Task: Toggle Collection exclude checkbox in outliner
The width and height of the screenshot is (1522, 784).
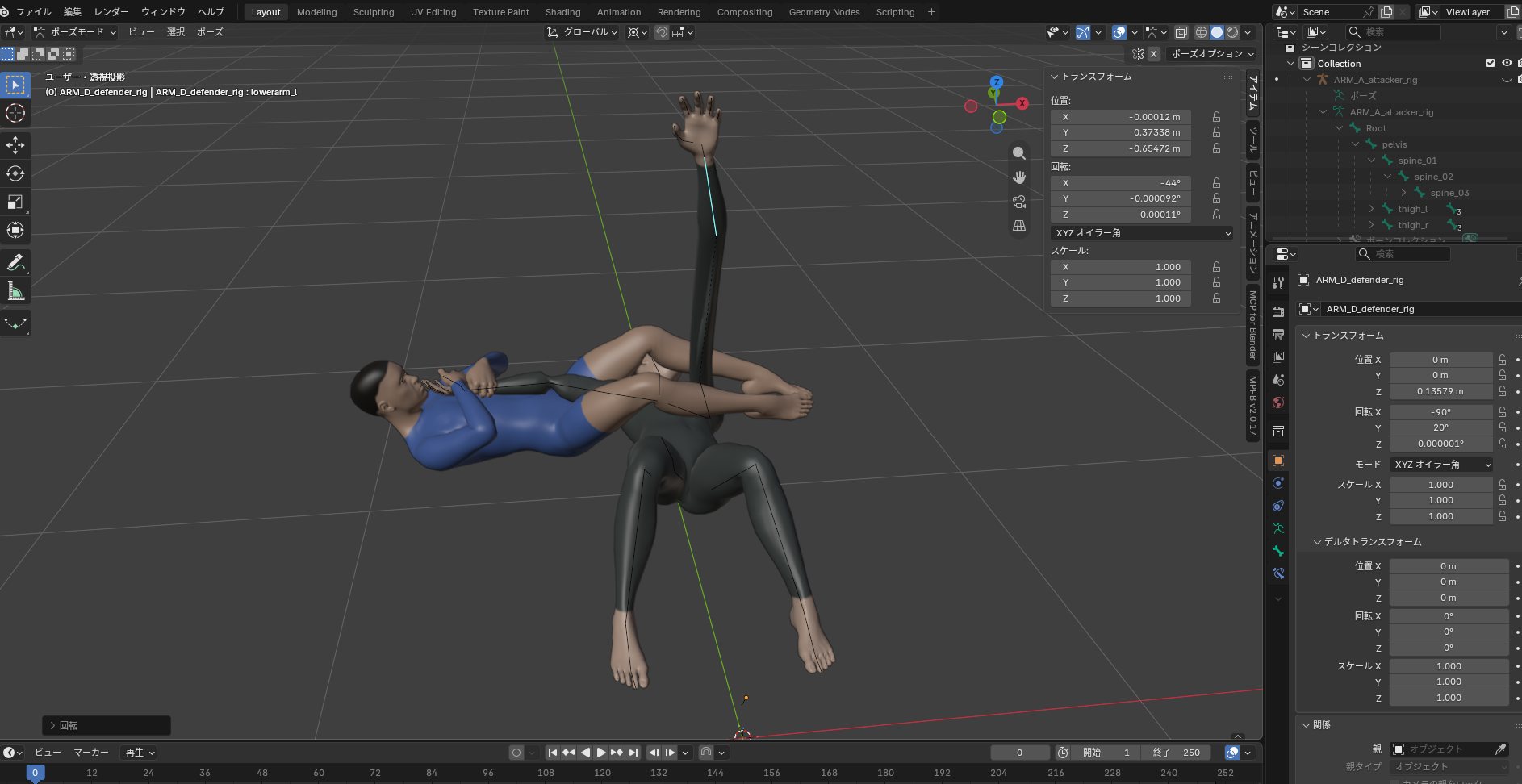Action: coord(1491,63)
